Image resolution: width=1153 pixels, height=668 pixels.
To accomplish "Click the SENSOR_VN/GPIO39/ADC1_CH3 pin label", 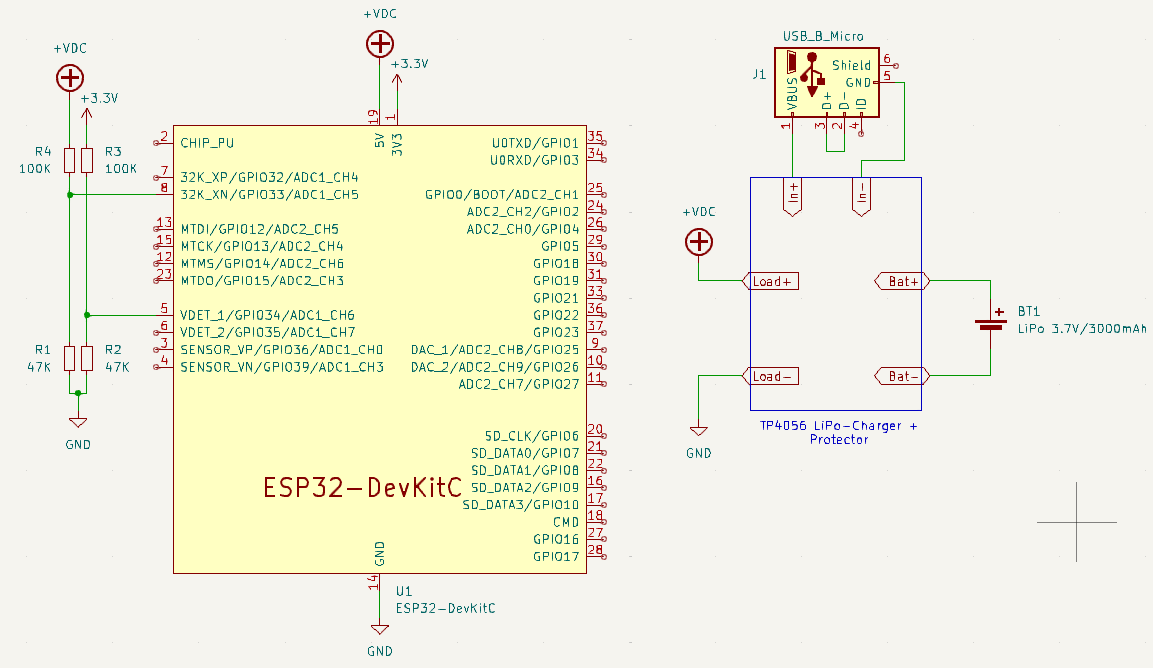I will 282,366.
